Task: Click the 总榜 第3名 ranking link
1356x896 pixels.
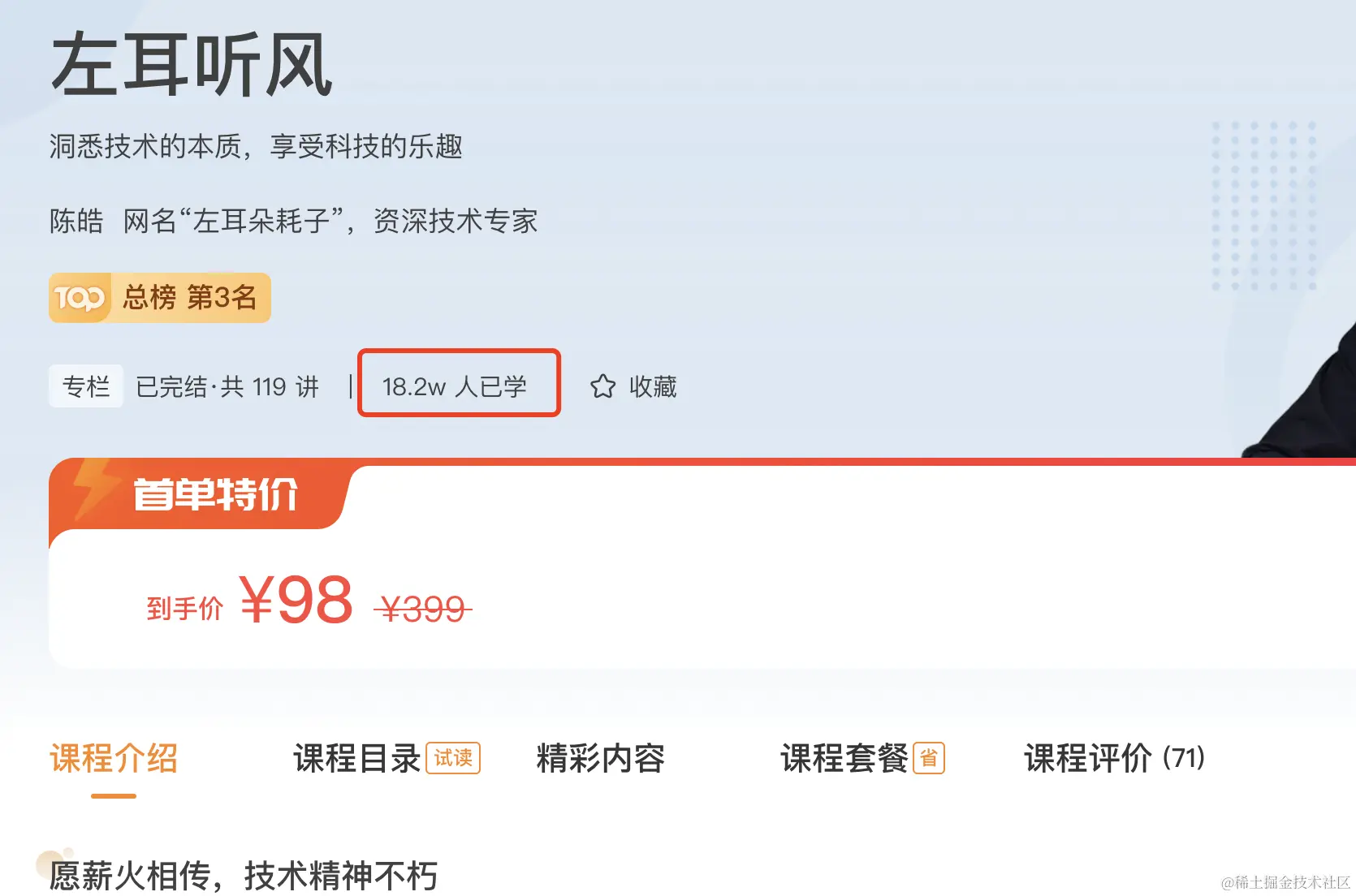Action: click(x=189, y=298)
